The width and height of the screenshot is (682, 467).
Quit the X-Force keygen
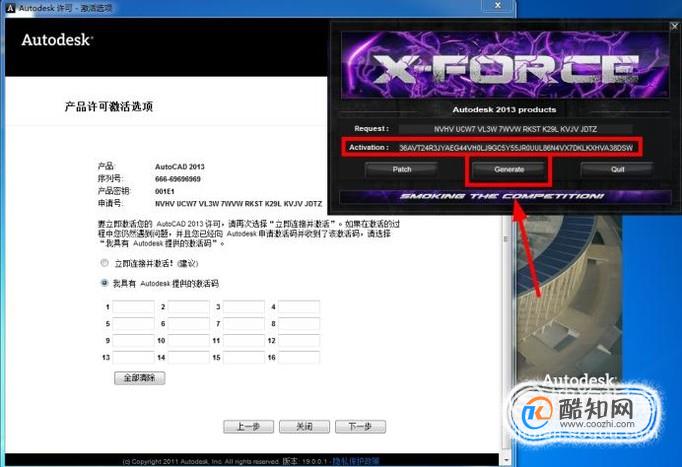click(617, 170)
